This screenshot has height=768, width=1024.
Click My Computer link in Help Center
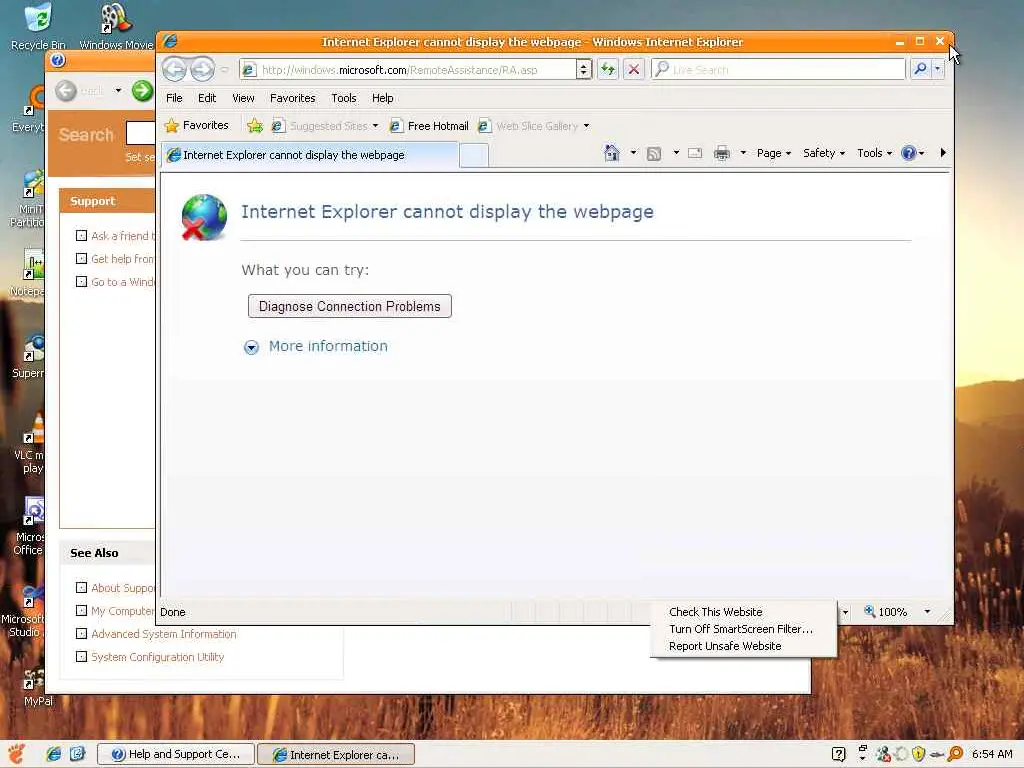point(123,611)
